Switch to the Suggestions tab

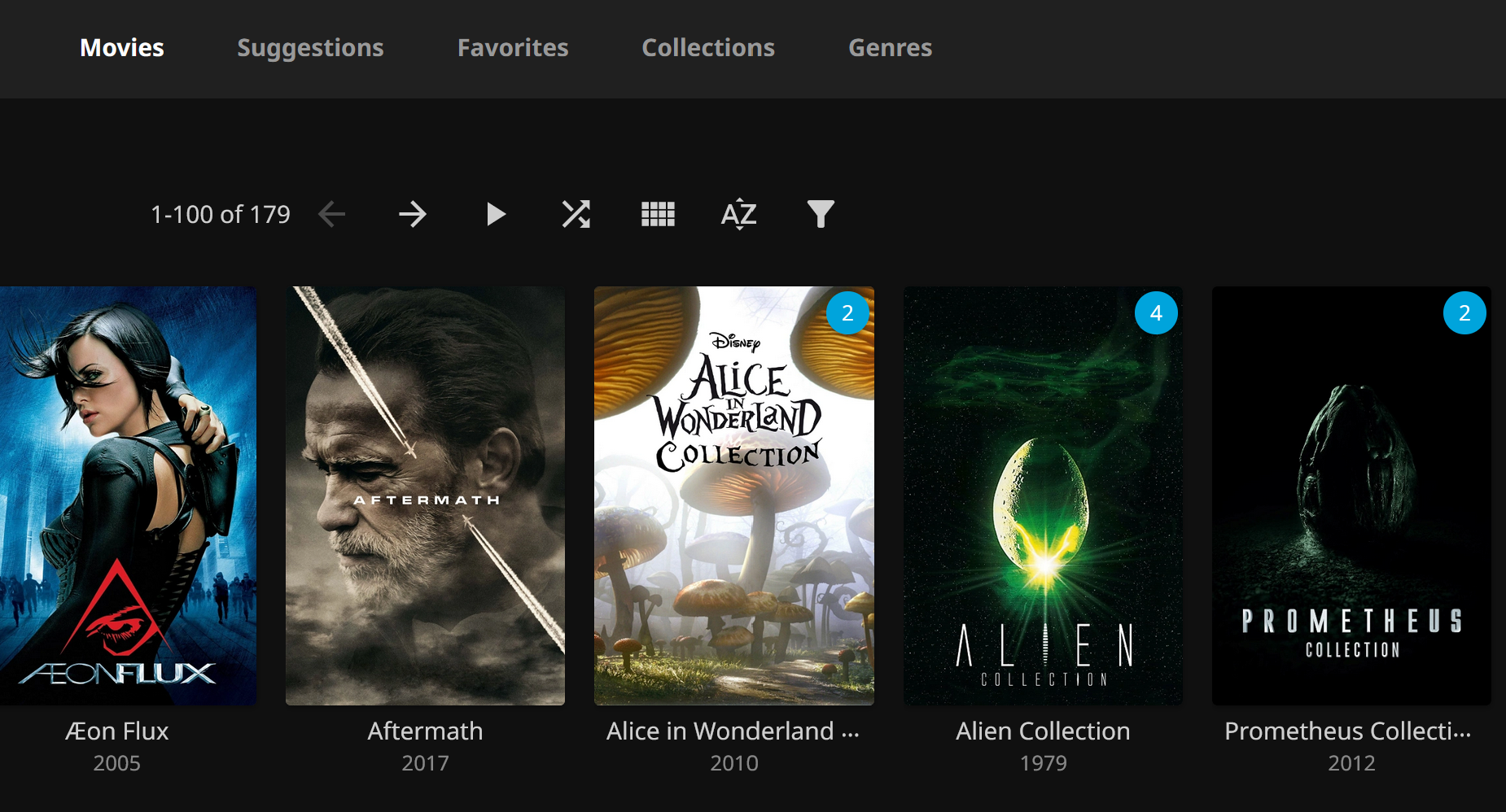[x=310, y=48]
